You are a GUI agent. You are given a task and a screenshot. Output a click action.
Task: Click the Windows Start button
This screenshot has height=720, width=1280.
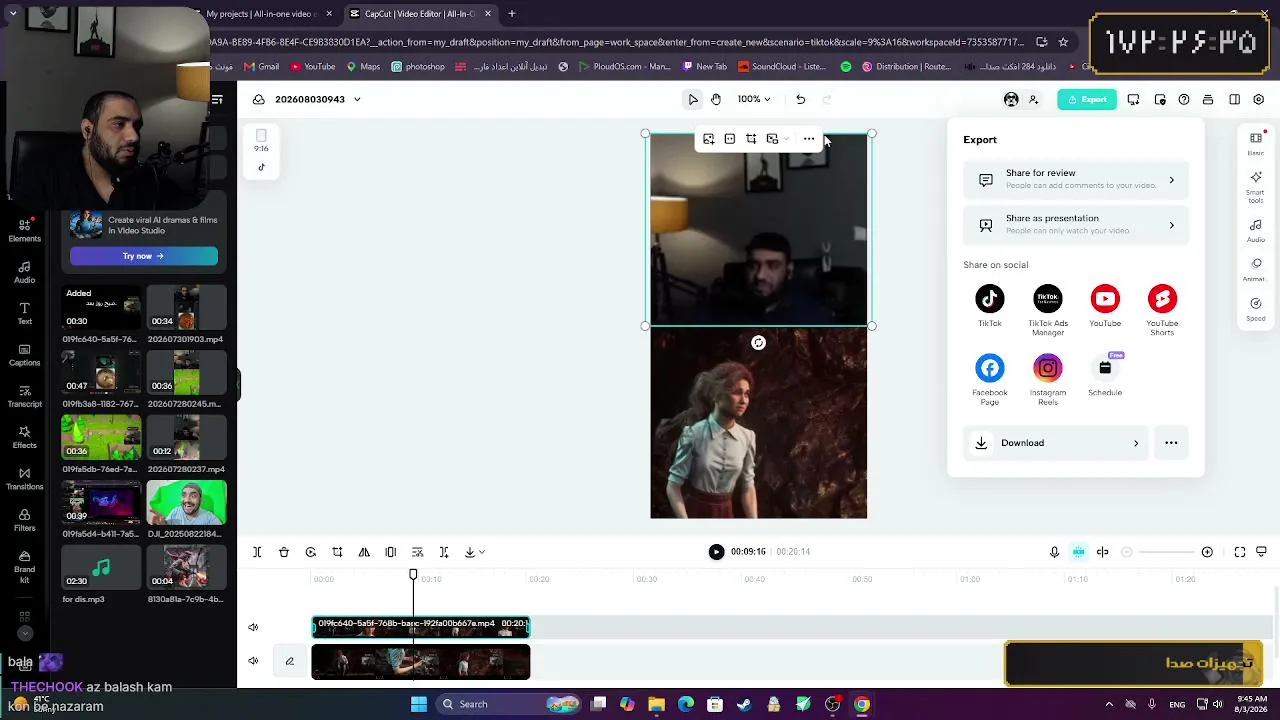tap(419, 704)
